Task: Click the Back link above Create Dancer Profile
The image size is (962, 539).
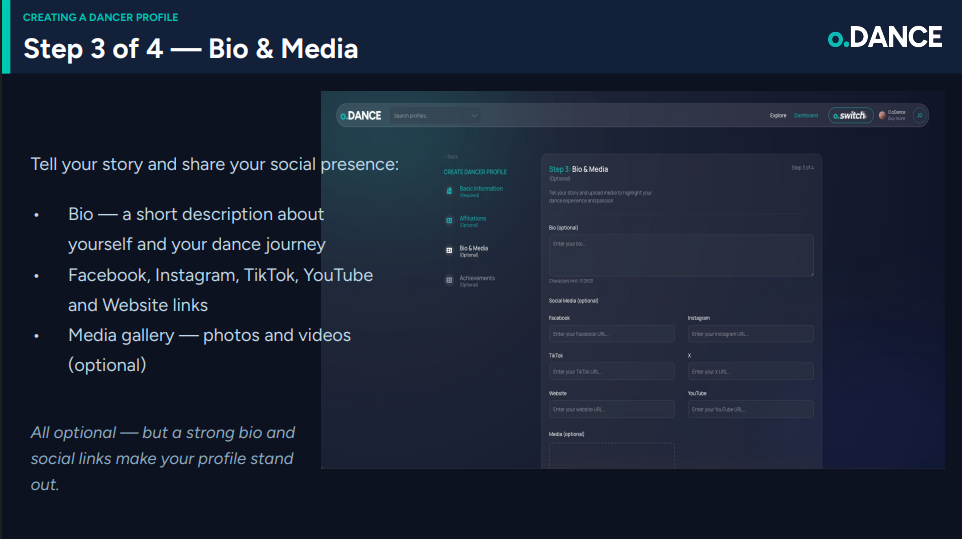Action: coord(451,156)
